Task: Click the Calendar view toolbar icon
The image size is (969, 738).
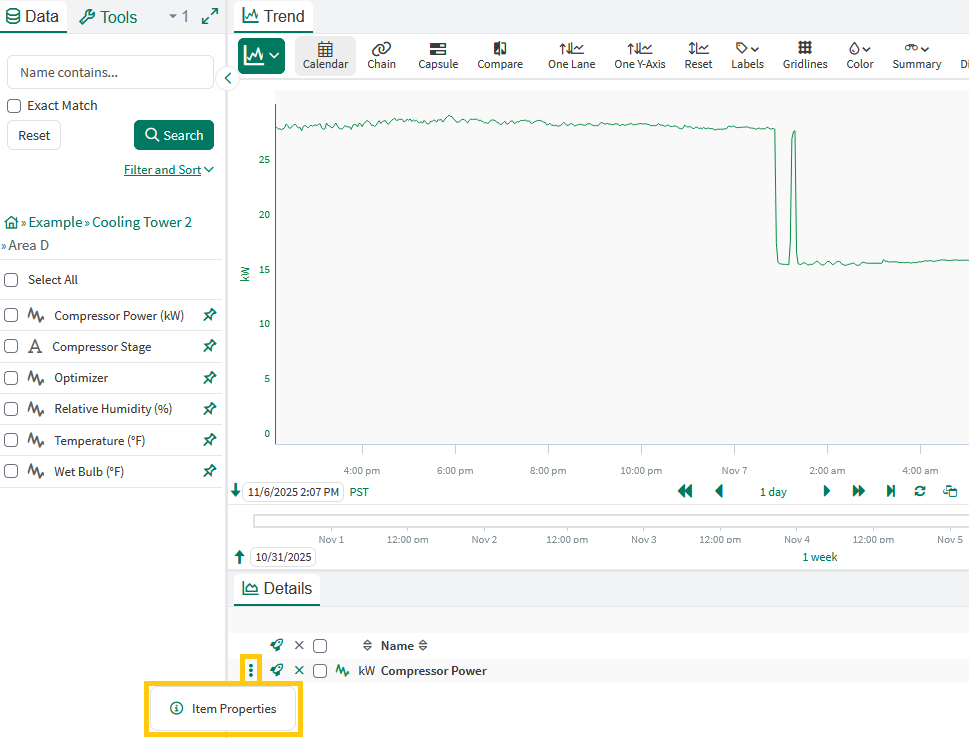Action: (325, 55)
